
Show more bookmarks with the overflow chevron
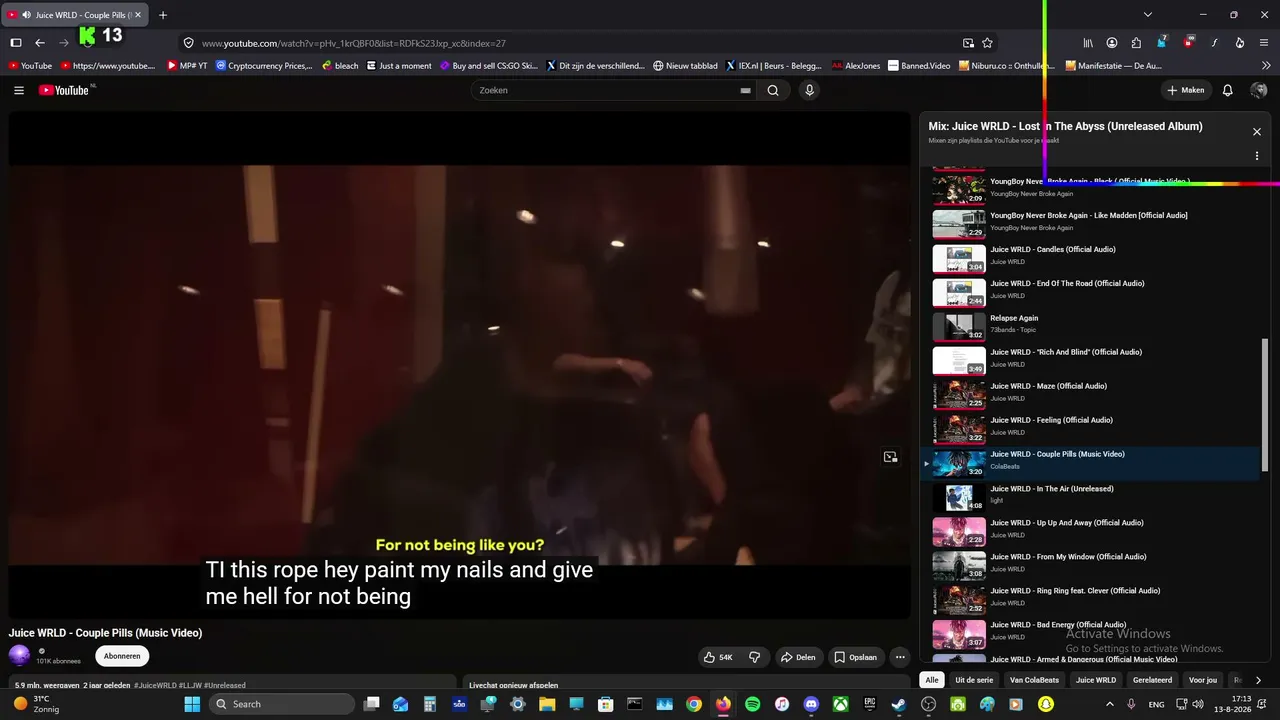tap(1266, 66)
